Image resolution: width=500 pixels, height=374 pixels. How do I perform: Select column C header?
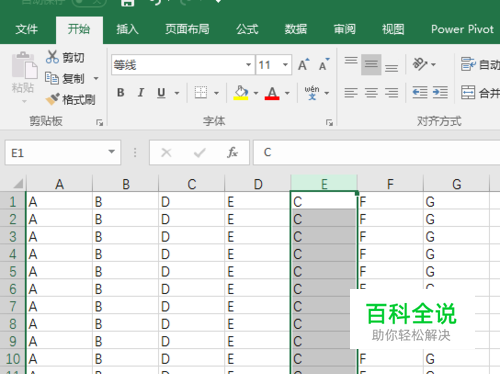(192, 184)
